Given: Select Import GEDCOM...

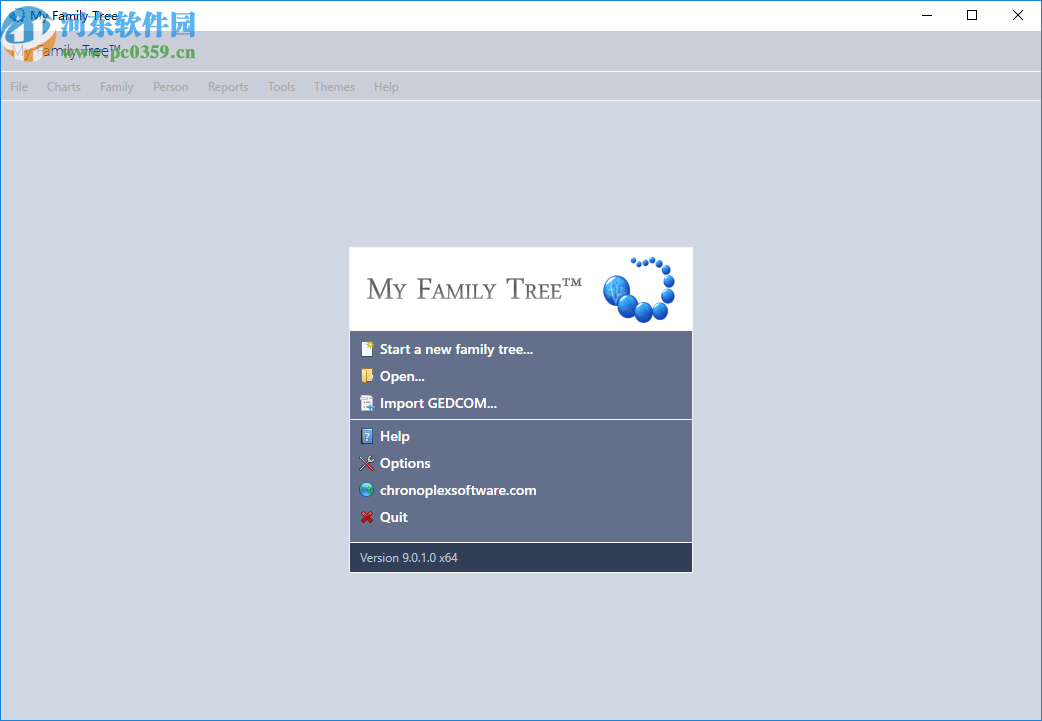Looking at the screenshot, I should (439, 403).
